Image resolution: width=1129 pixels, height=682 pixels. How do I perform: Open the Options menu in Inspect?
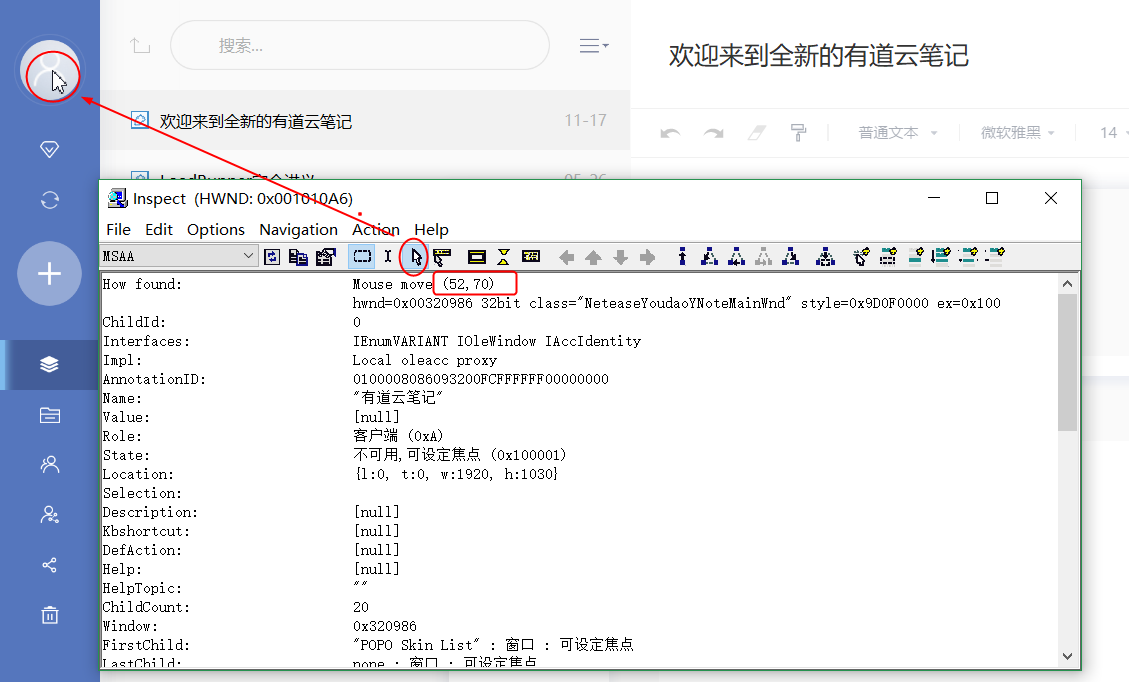coord(215,229)
